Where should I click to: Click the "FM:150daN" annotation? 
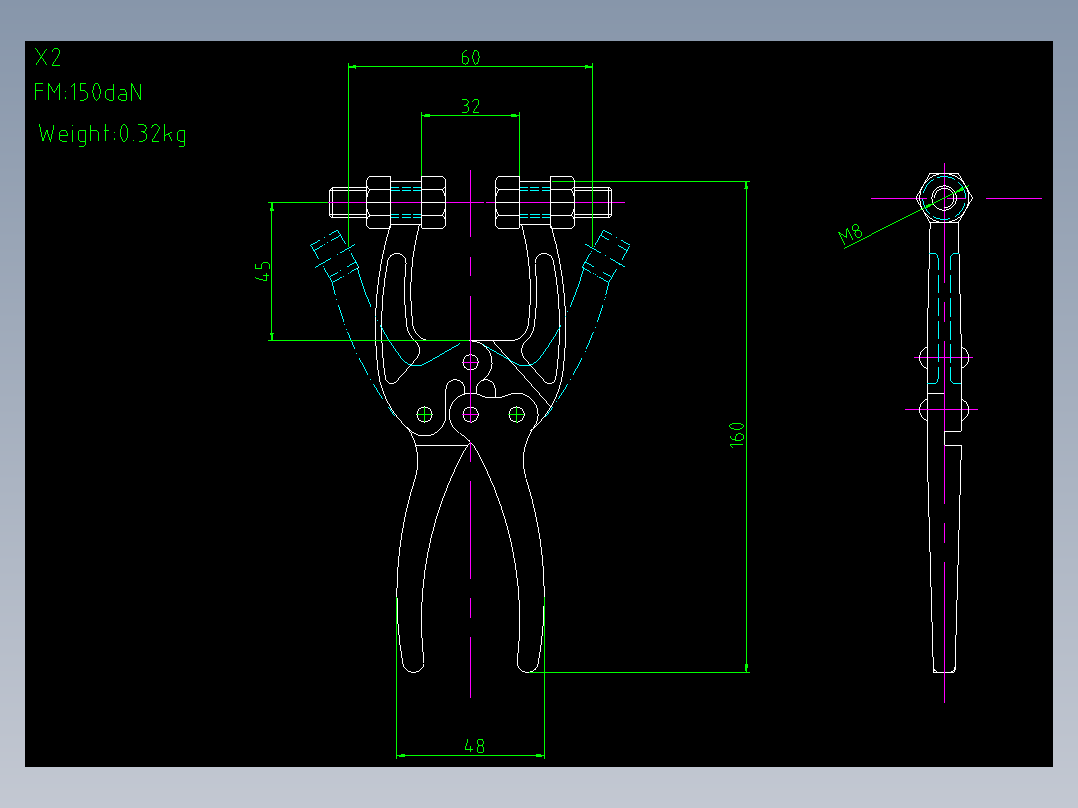[x=88, y=93]
